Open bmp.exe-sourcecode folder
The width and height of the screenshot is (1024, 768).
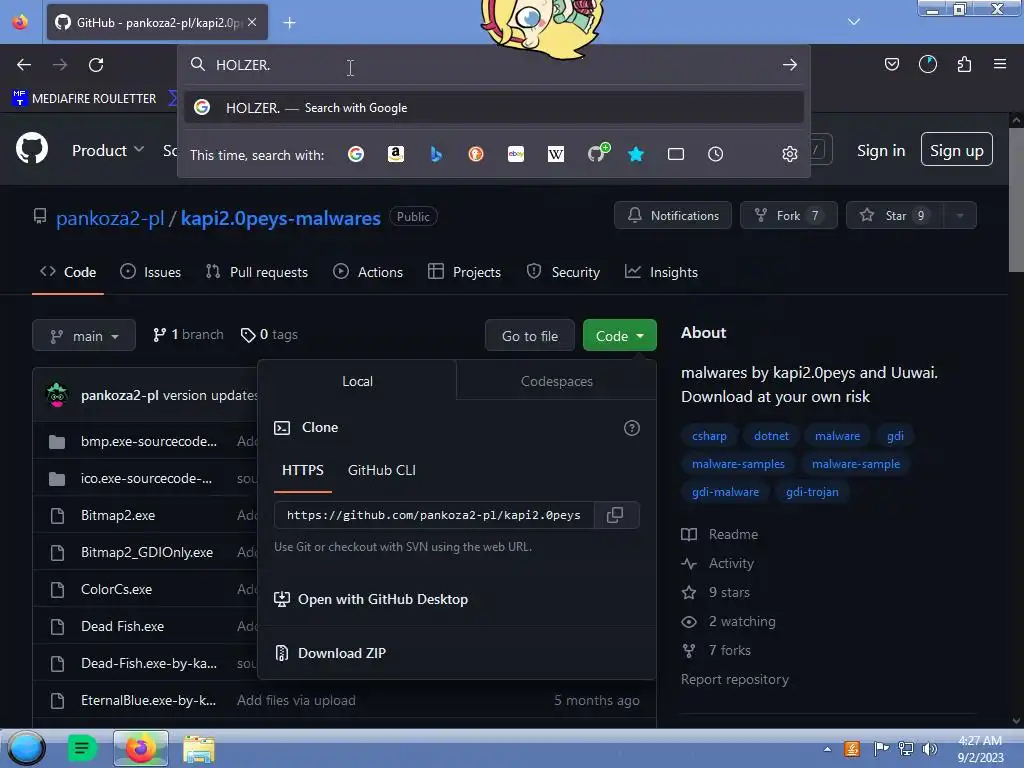[149, 441]
